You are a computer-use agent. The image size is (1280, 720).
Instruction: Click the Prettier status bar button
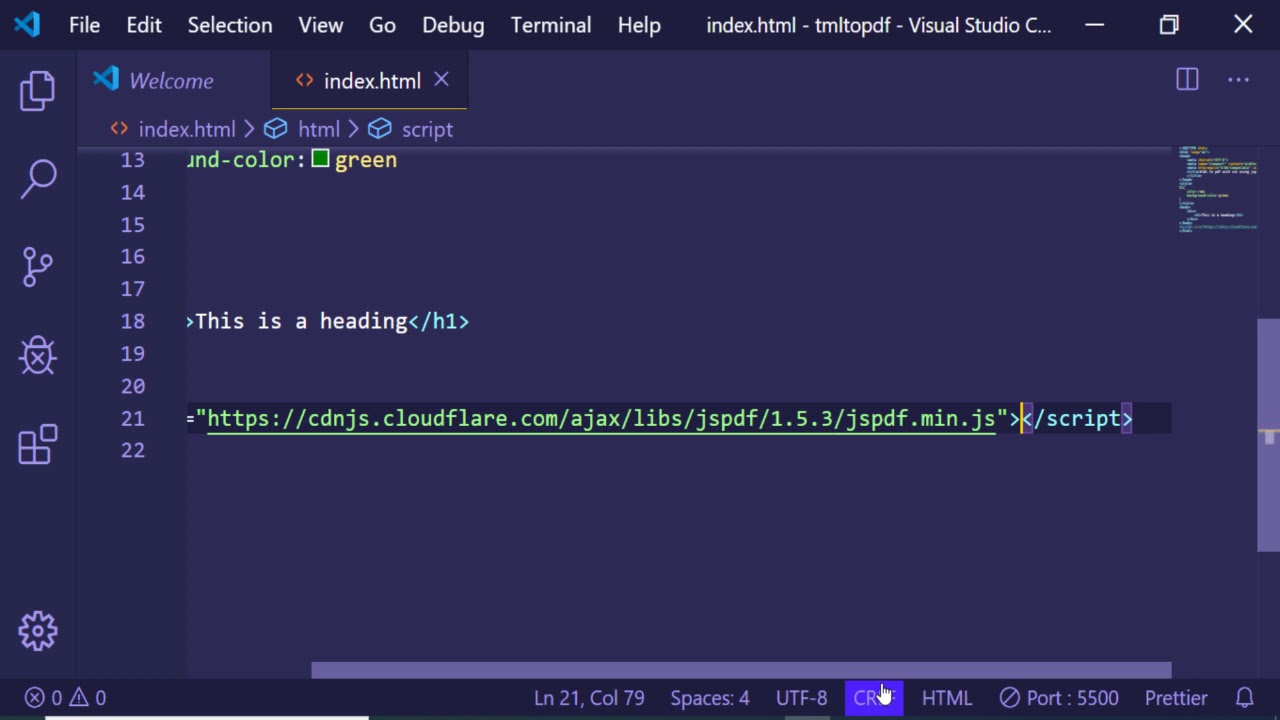tap(1176, 698)
